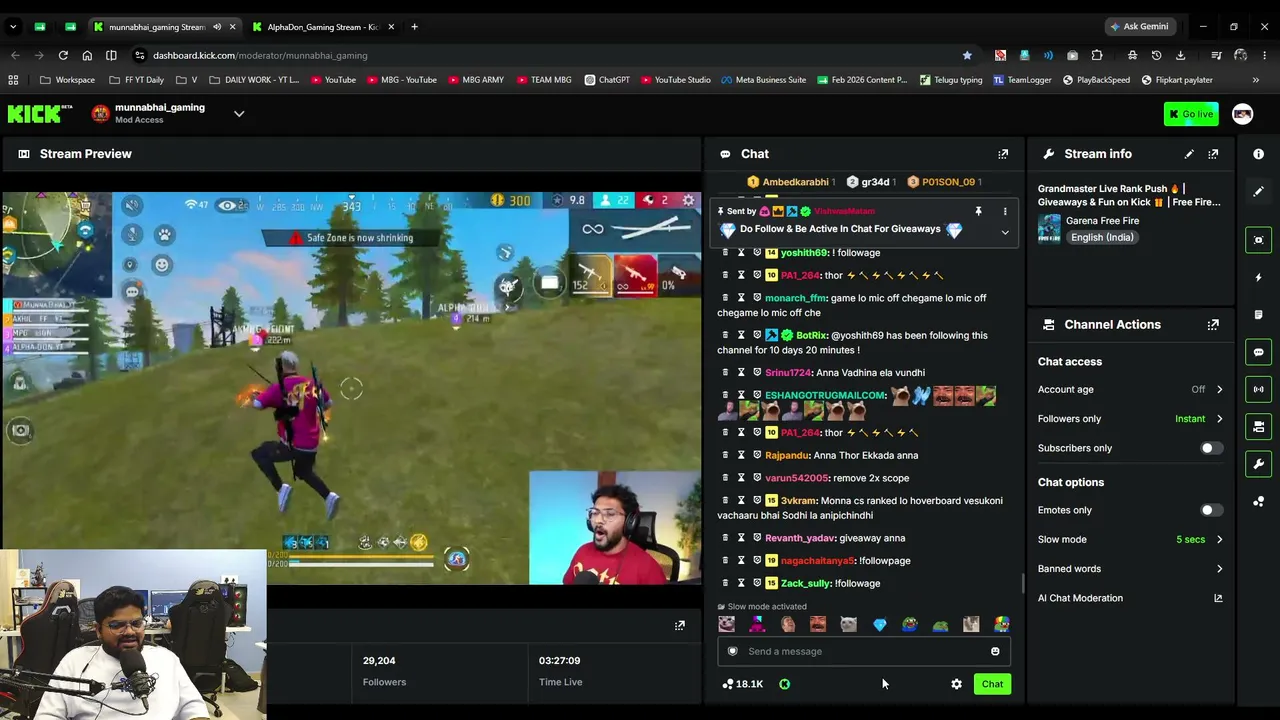This screenshot has height=720, width=1280.
Task: Bookmark this page with star icon
Action: (967, 55)
